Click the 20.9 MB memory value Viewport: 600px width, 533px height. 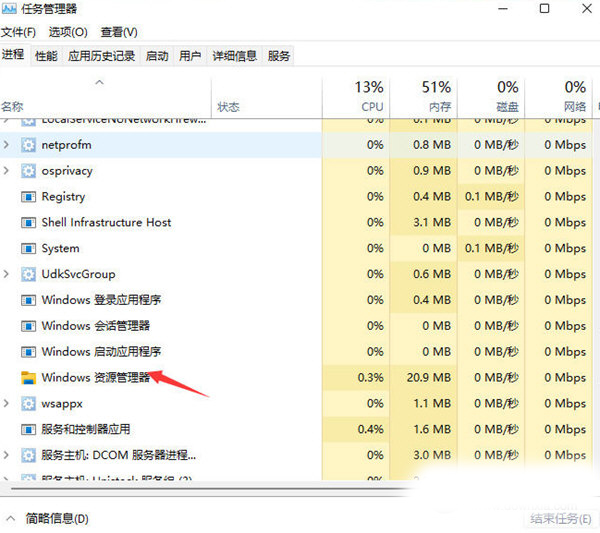coord(429,378)
